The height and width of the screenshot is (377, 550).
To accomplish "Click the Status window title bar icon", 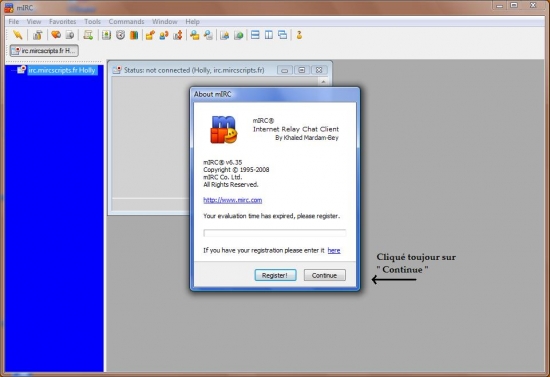I will [x=117, y=70].
